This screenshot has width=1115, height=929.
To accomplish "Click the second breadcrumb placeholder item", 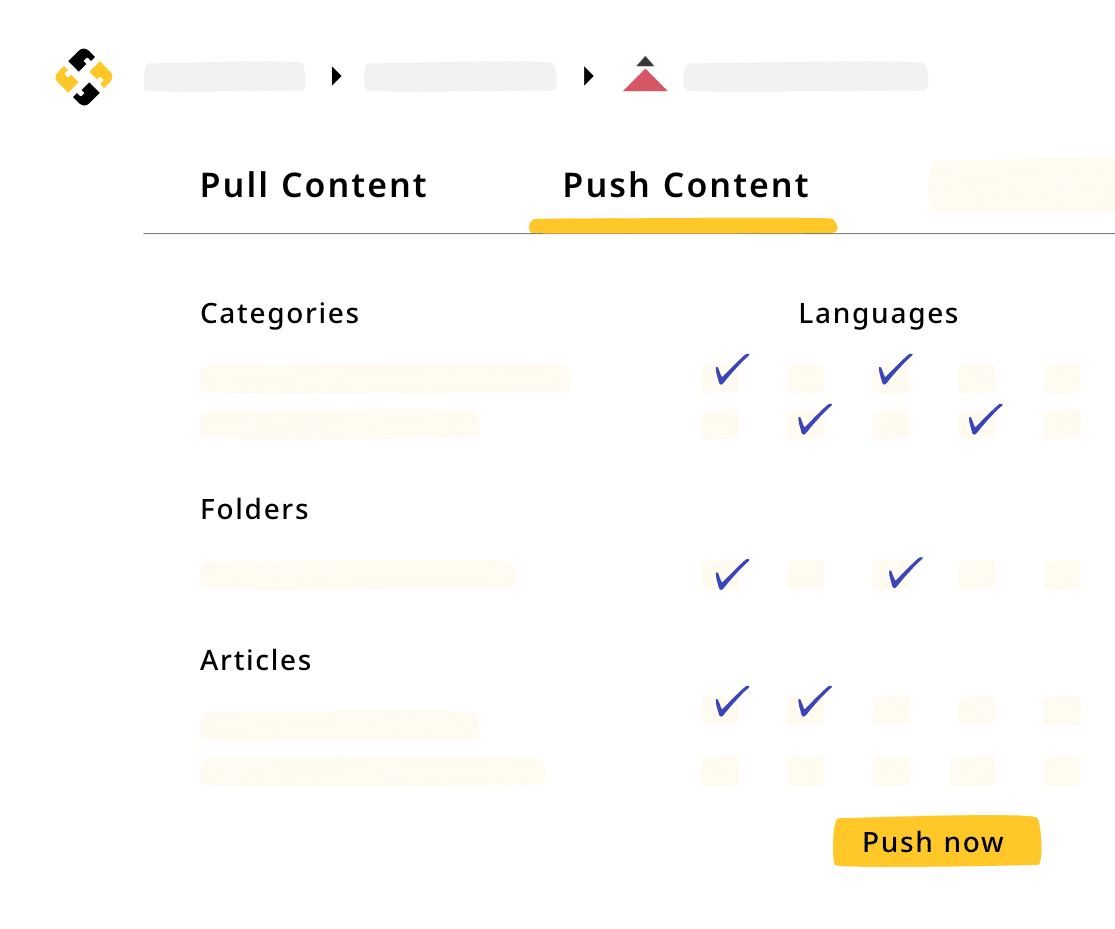I will tap(460, 77).
